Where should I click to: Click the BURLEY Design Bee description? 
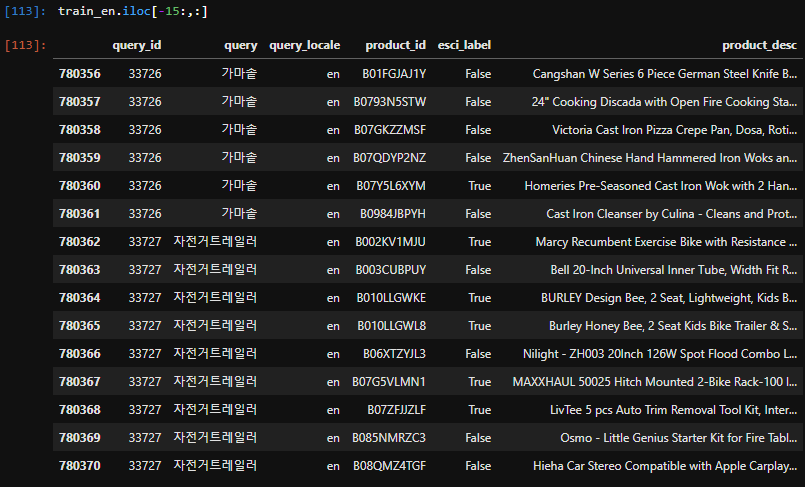pyautogui.click(x=669, y=298)
